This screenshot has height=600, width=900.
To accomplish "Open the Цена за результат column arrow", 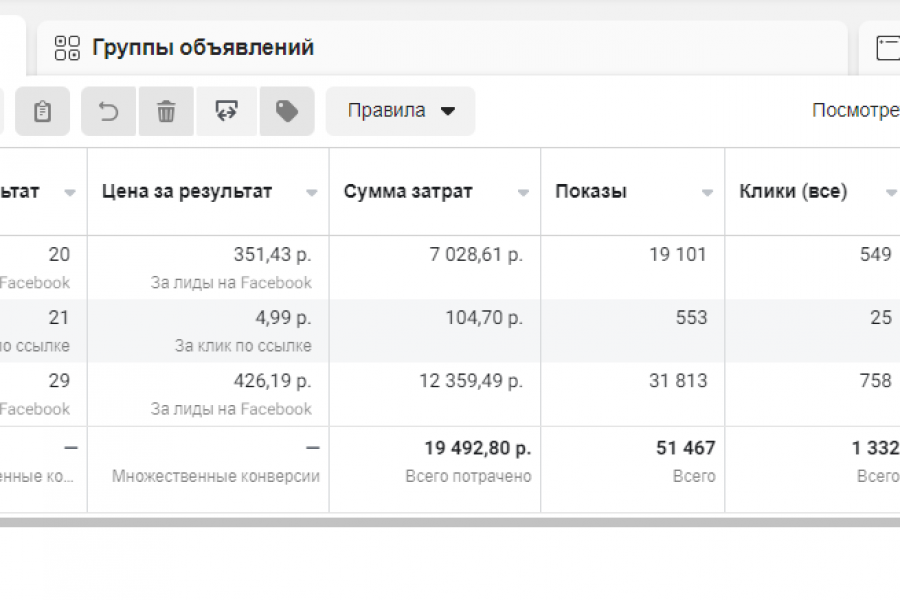I will (x=312, y=193).
